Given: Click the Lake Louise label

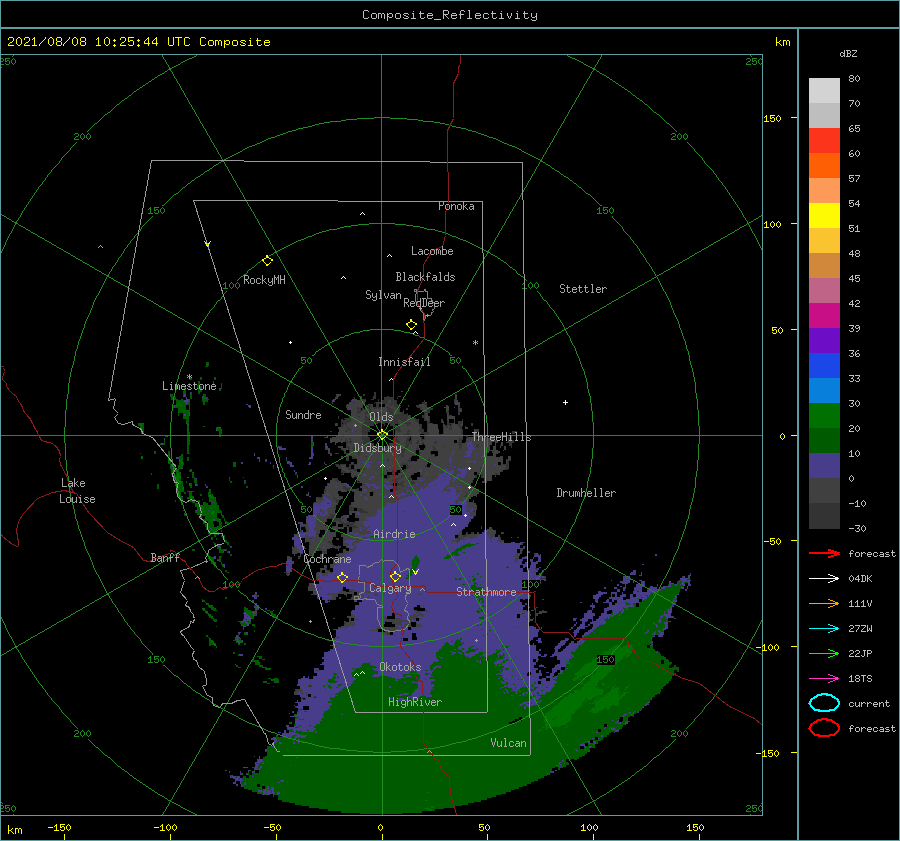Looking at the screenshot, I should pos(77,491).
